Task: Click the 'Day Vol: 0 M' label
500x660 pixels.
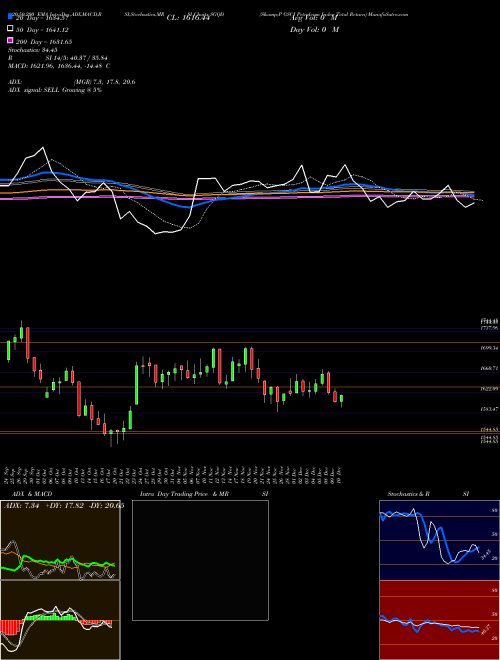Action: 314,29
